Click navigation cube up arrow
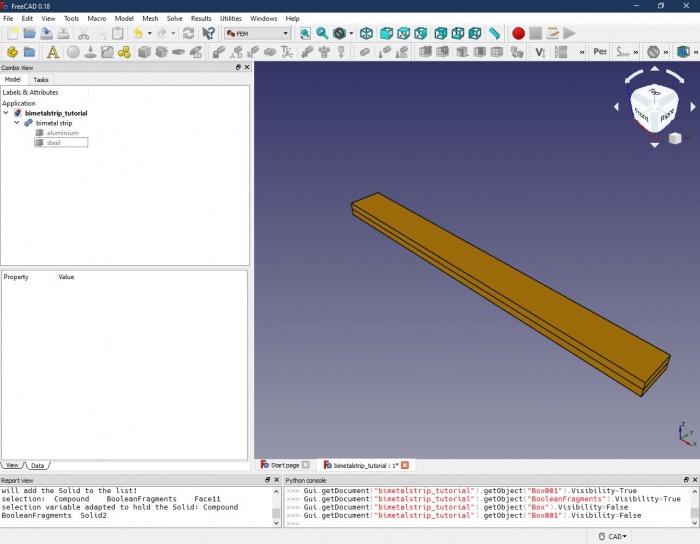 (654, 69)
